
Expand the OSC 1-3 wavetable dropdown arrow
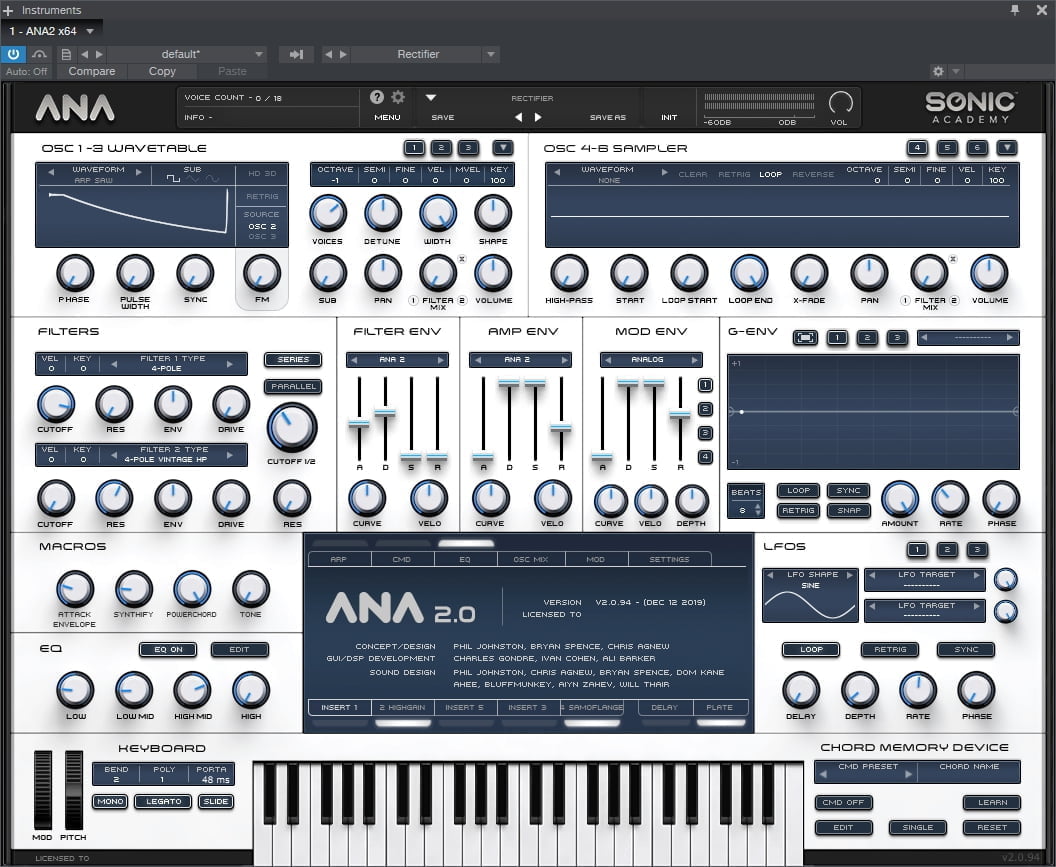tap(502, 148)
